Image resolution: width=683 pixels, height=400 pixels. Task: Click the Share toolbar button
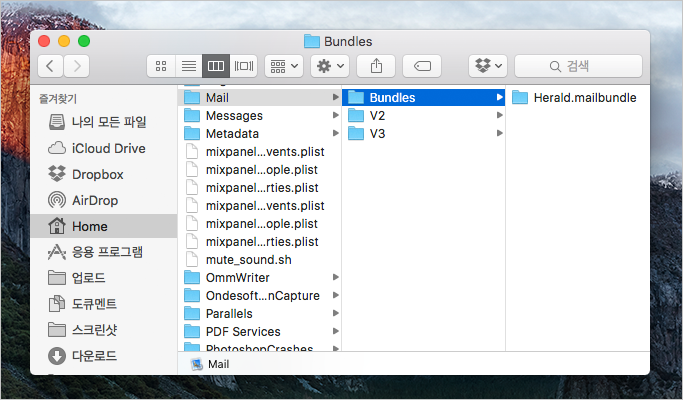(376, 66)
